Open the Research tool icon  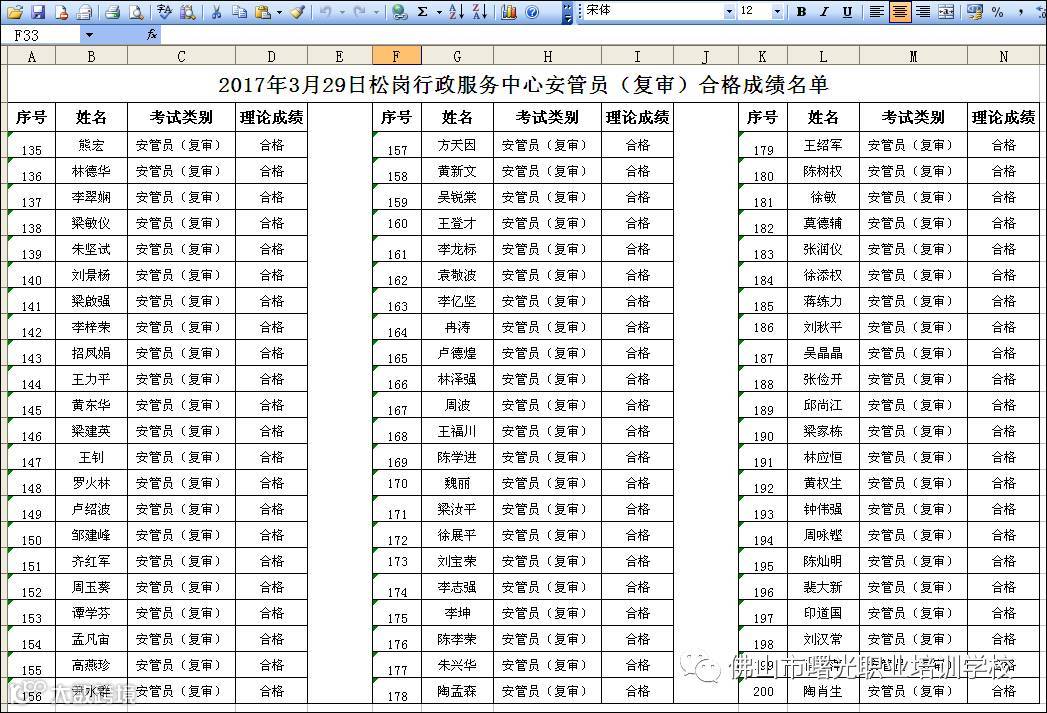coord(188,11)
